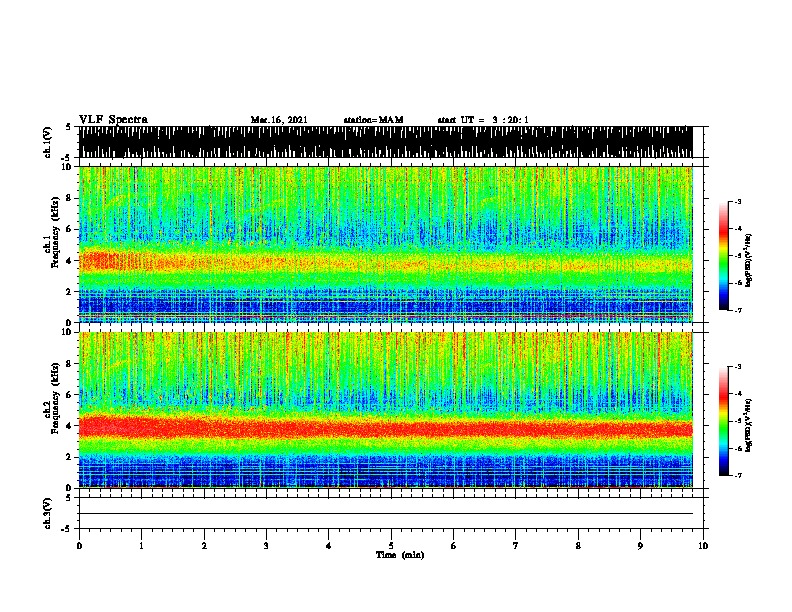Click the ch.1 "Frequency (kHz)" axis label
The image size is (792, 612).
(x=55, y=232)
